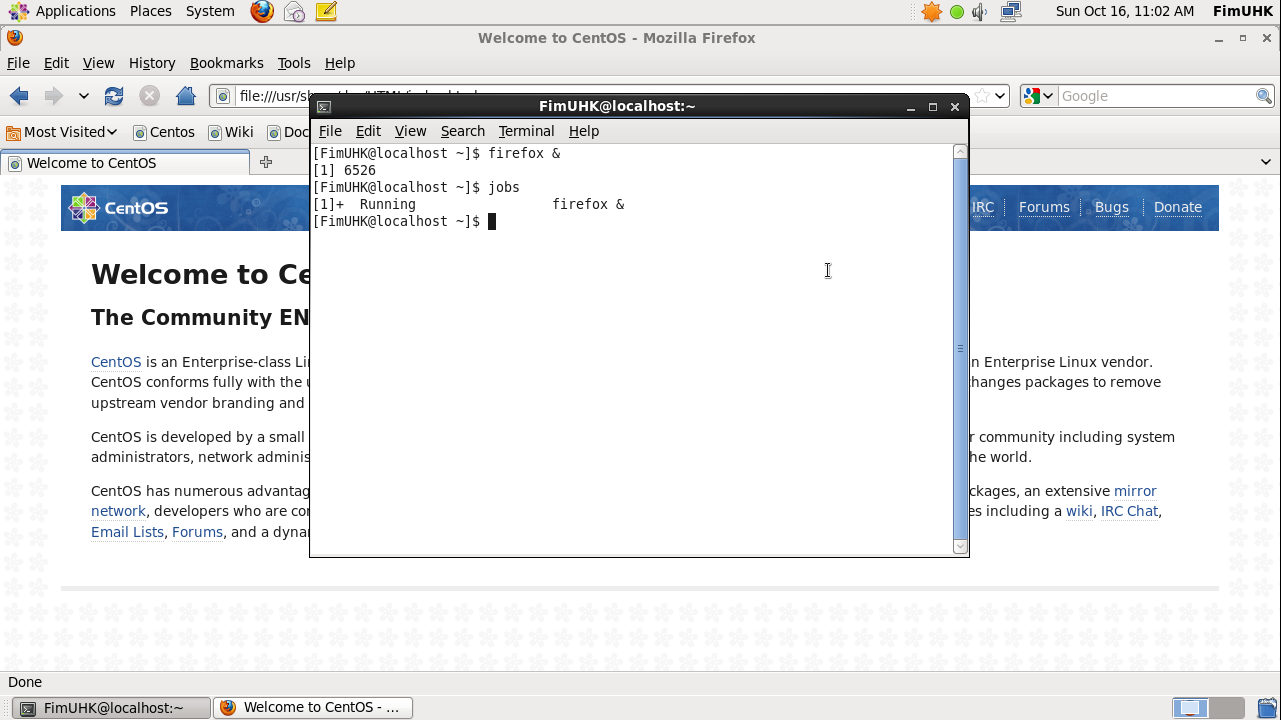Open the terminal View menu
The height and width of the screenshot is (720, 1281).
pyautogui.click(x=410, y=131)
